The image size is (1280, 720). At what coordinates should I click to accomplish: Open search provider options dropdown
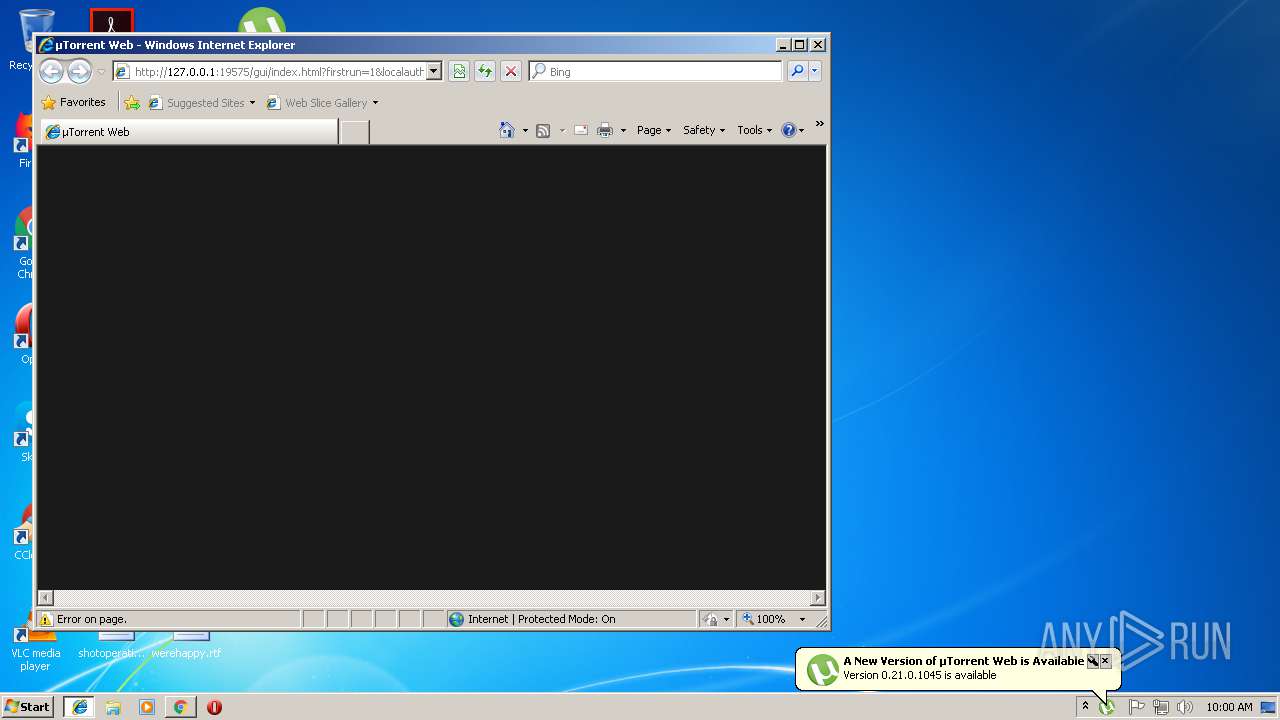click(815, 71)
